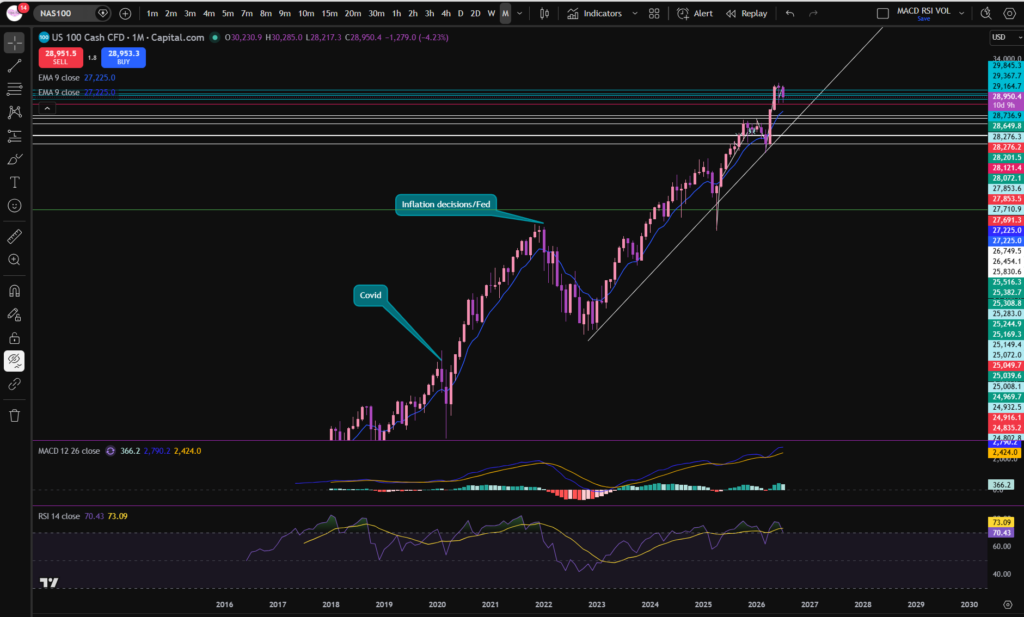The width and height of the screenshot is (1024, 617).
Task: Select the brush drawing tool
Action: click(14, 159)
